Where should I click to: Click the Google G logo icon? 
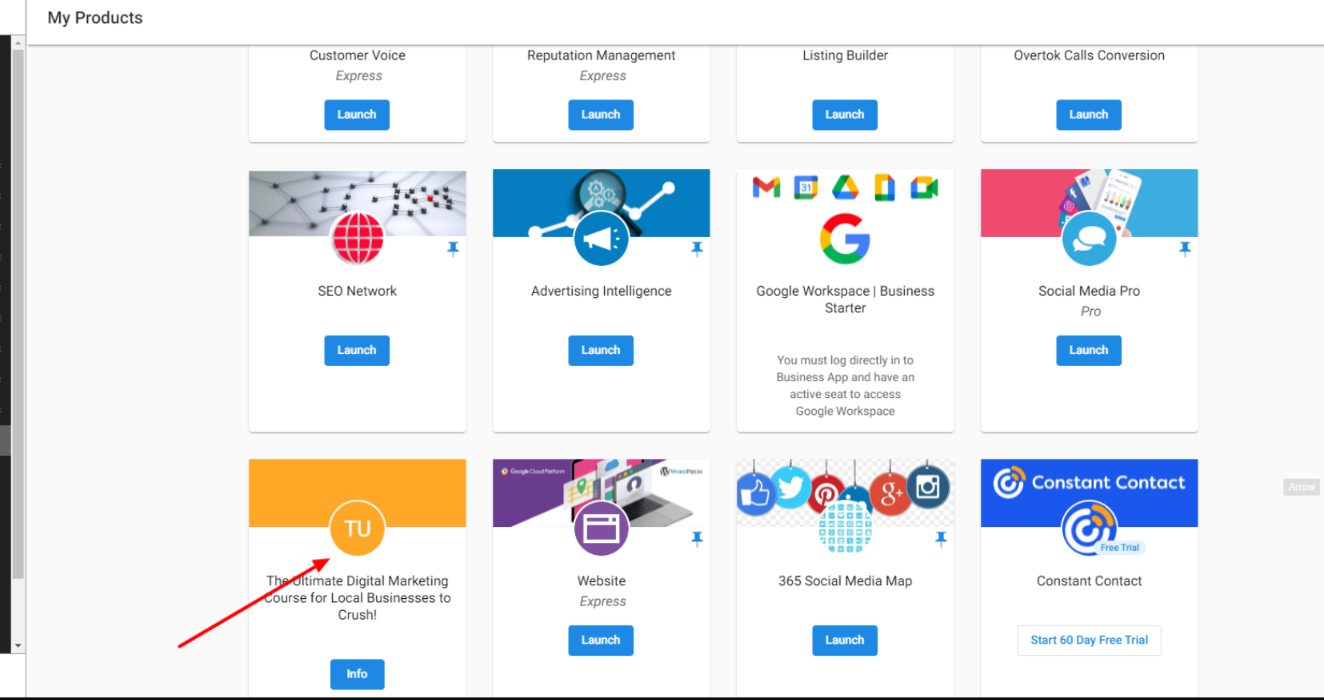coord(845,238)
